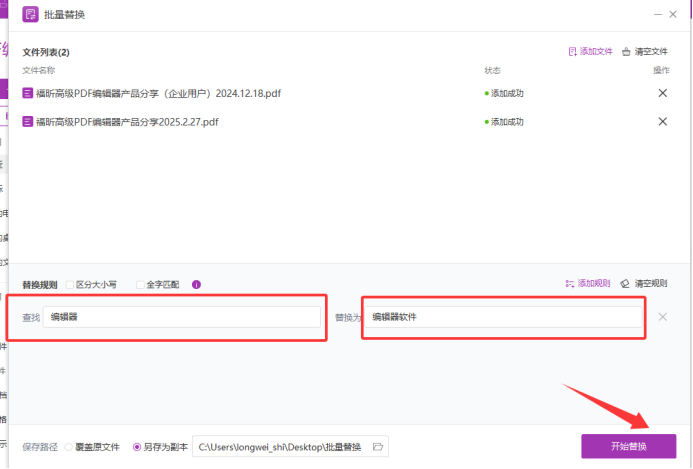
Task: Click 添加成功 status of 2025.2.27.pdf
Action: (x=504, y=122)
